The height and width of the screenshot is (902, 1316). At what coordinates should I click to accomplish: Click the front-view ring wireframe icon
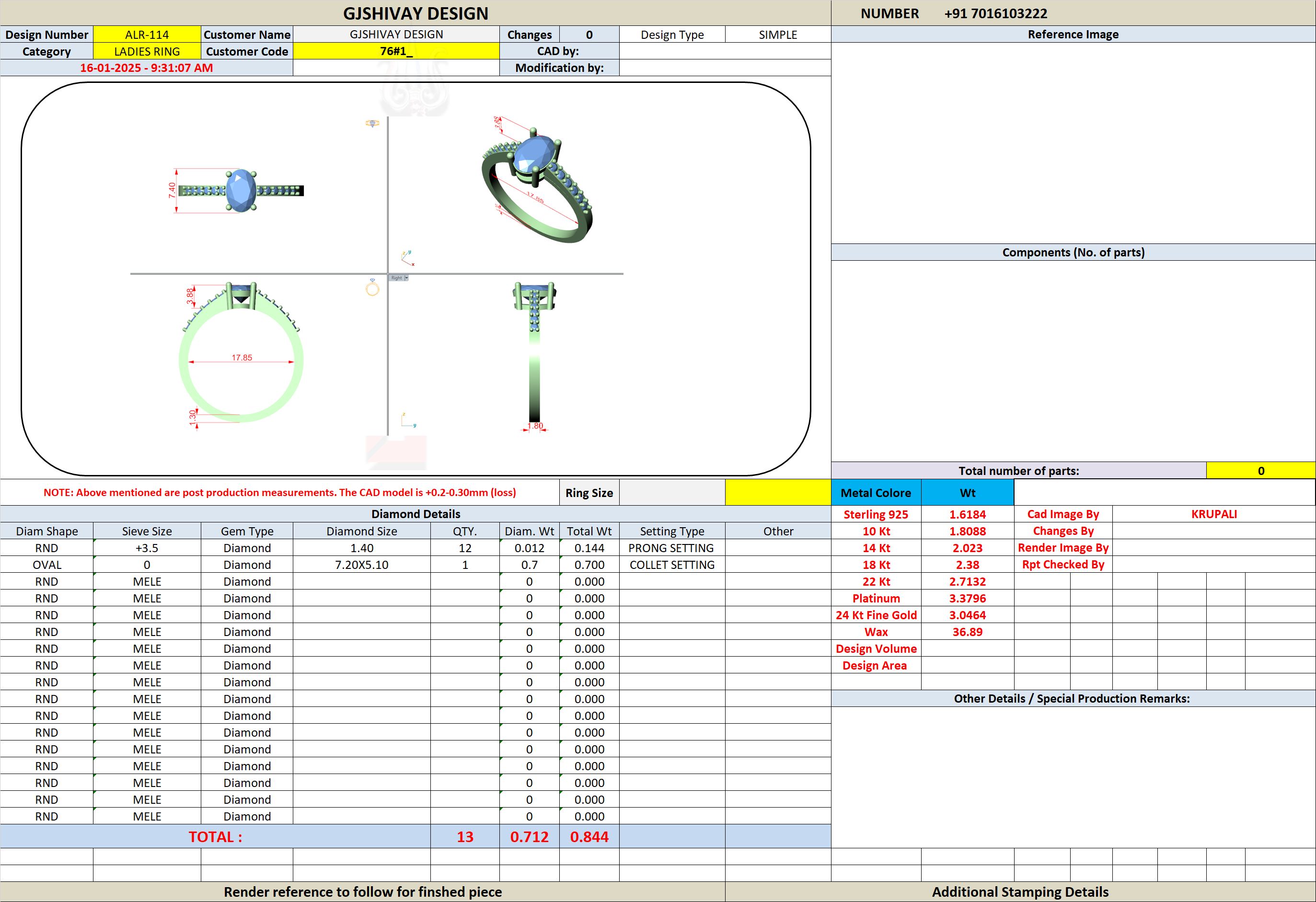click(372, 288)
